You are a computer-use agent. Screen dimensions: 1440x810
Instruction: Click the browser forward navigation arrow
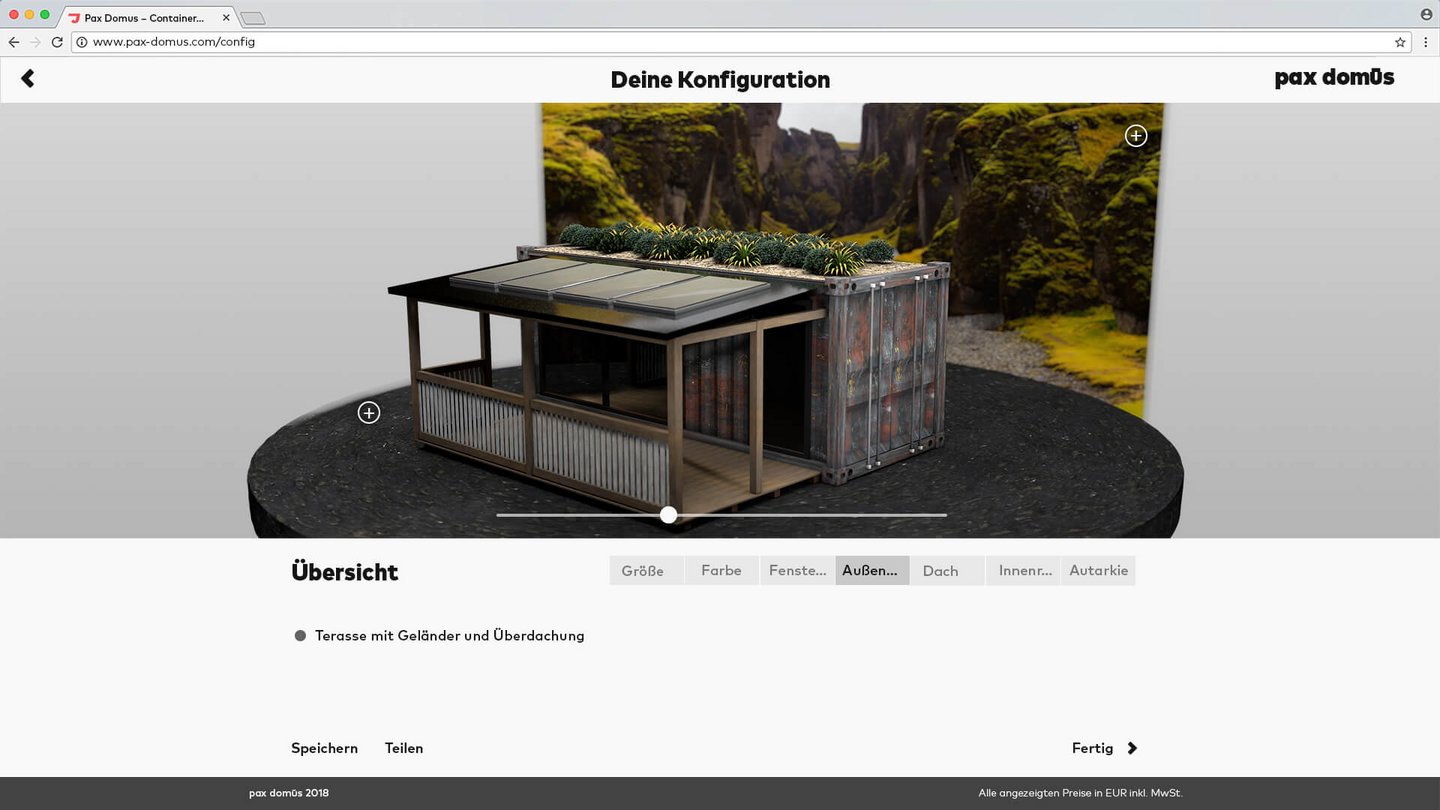pos(36,42)
